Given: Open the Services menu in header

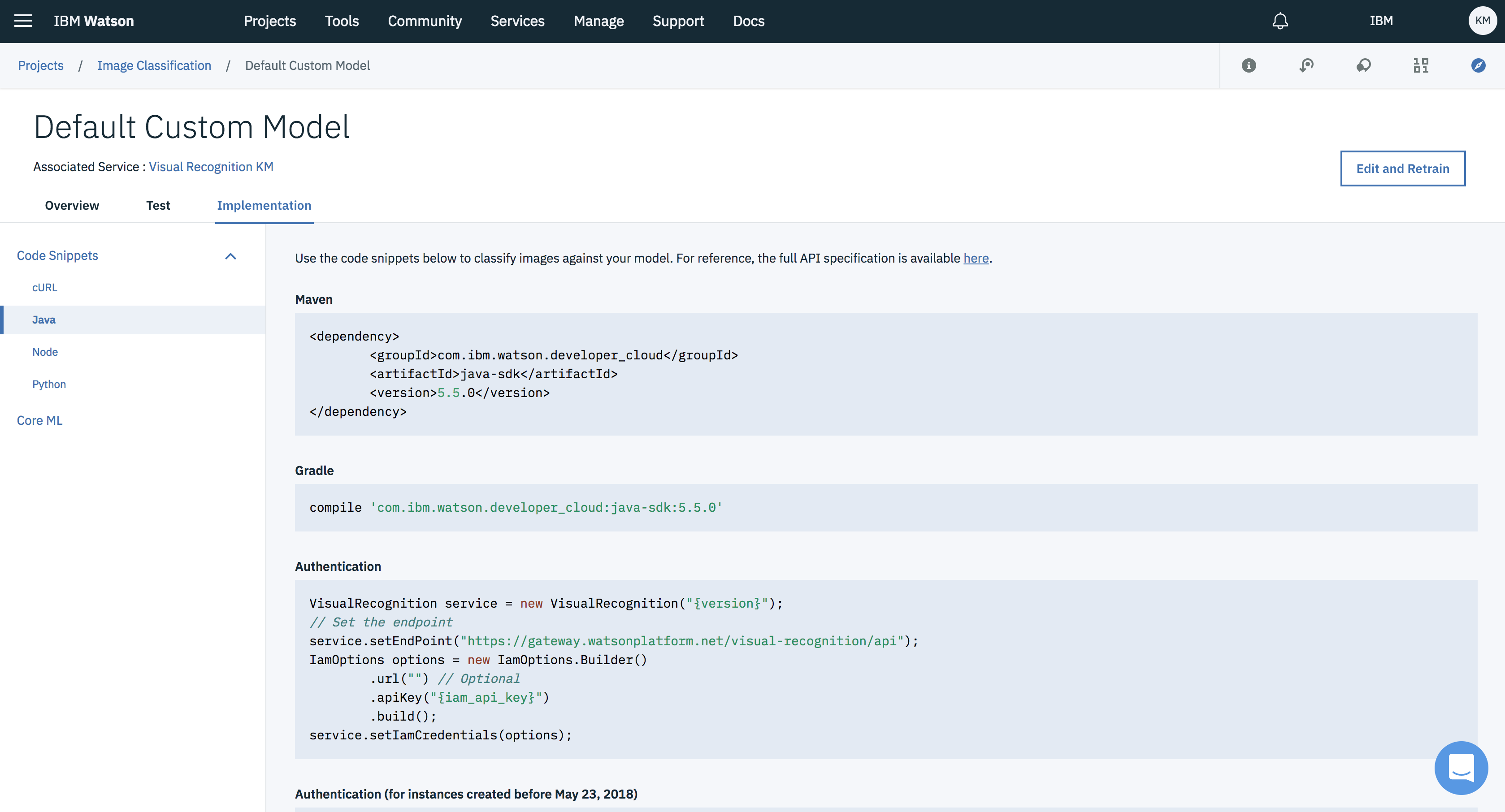Looking at the screenshot, I should pyautogui.click(x=517, y=21).
